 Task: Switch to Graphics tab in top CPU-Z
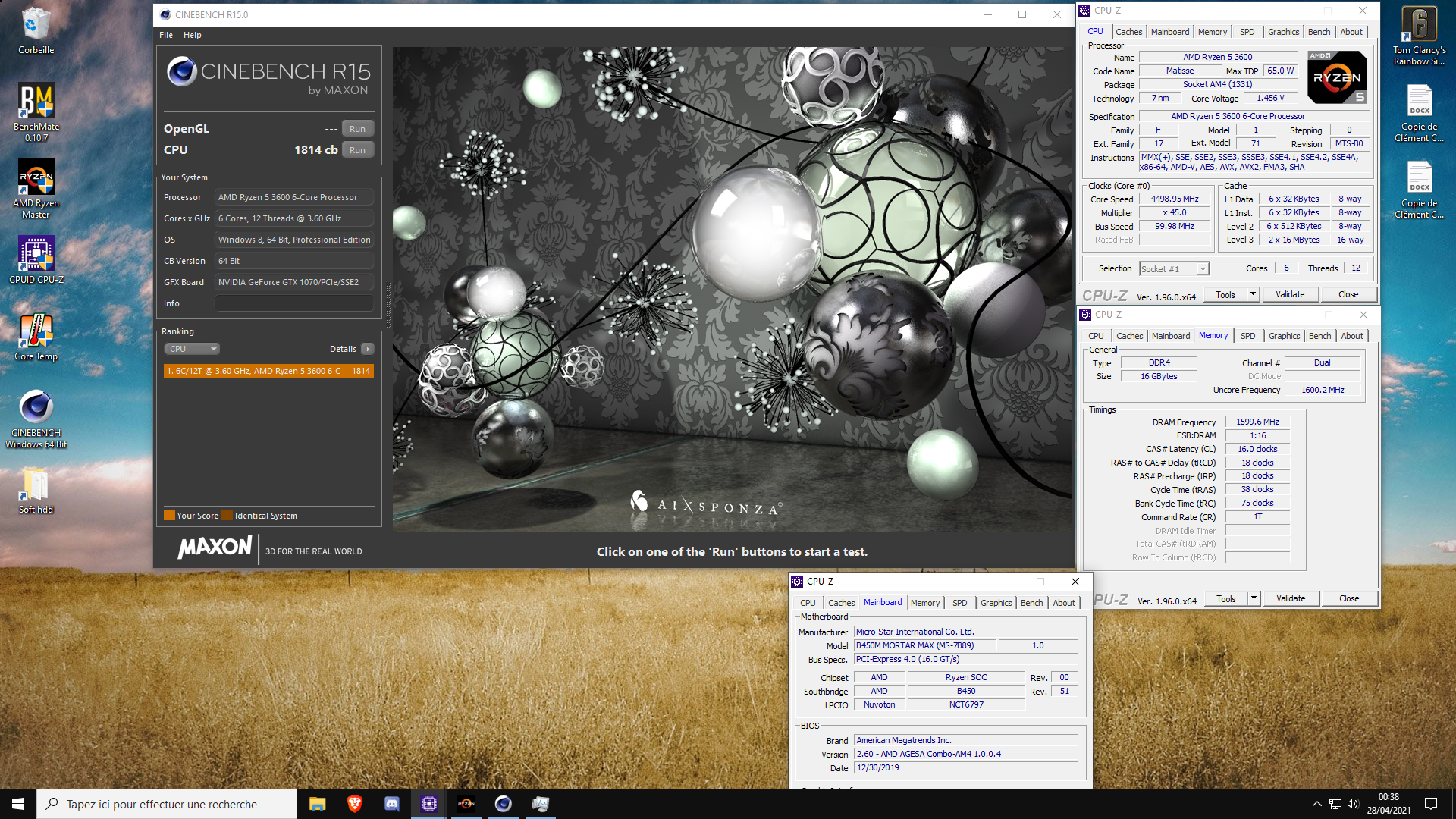click(x=1283, y=32)
